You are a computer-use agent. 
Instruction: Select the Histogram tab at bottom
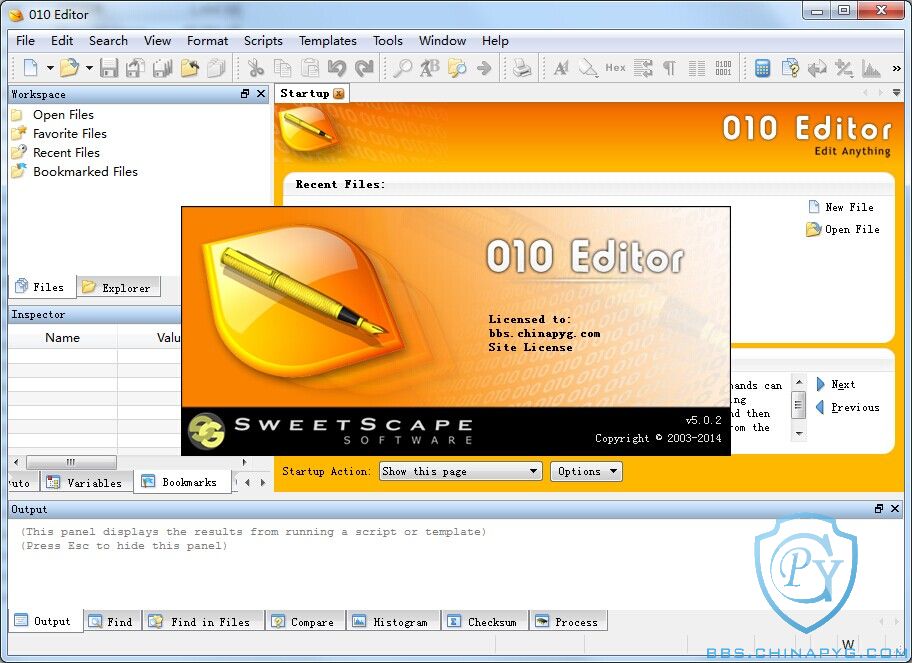[x=393, y=622]
